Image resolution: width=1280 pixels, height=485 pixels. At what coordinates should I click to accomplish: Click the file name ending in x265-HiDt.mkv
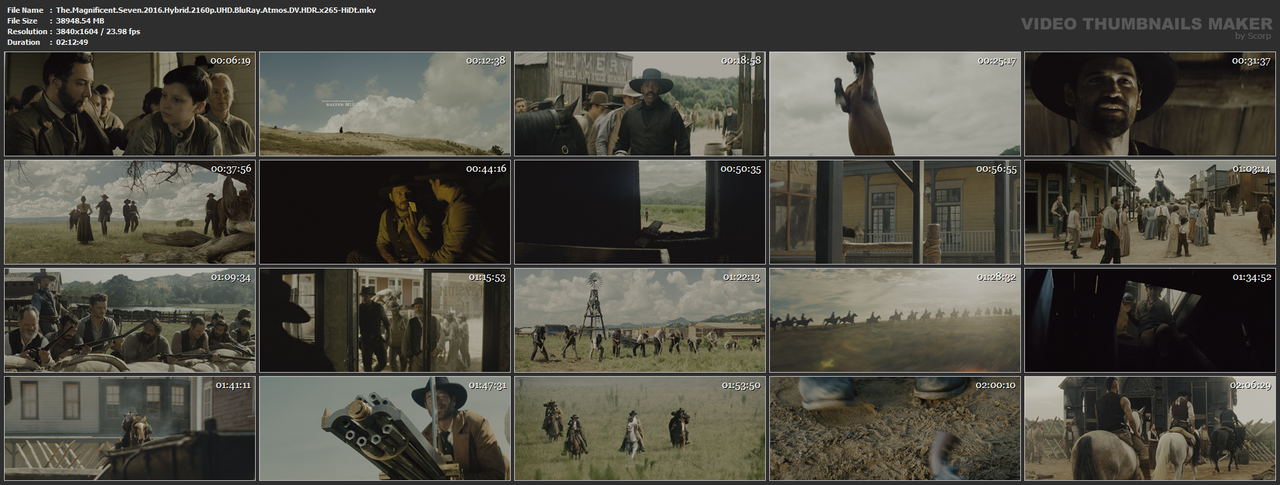click(x=216, y=9)
